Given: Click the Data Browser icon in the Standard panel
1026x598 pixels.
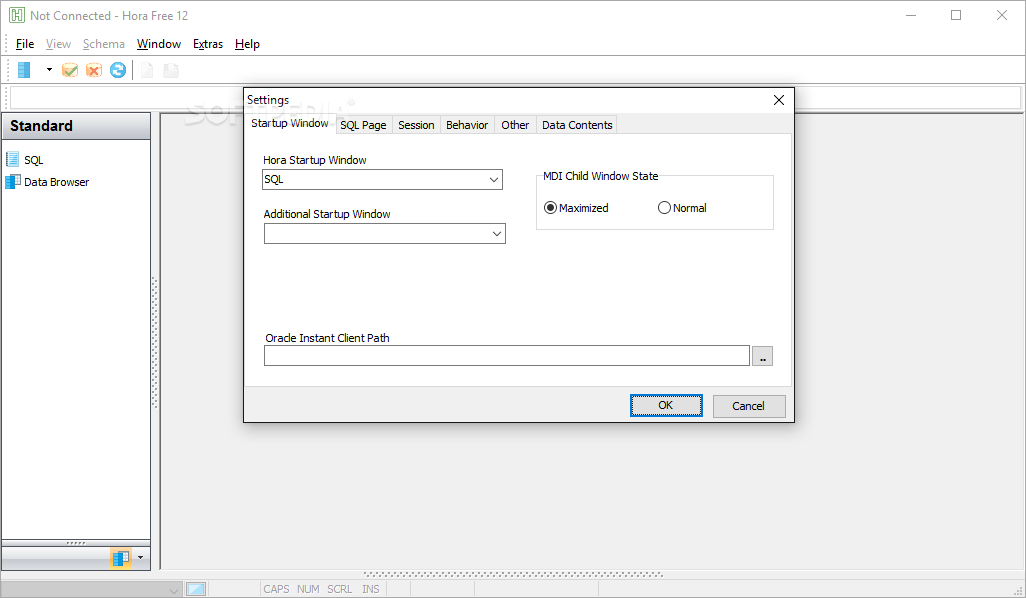Looking at the screenshot, I should [x=12, y=181].
